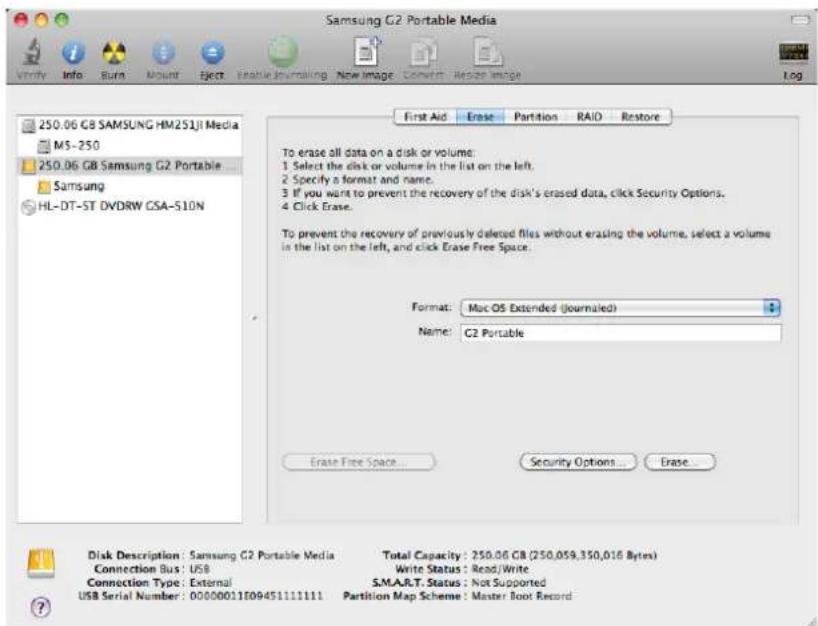Click the Name field containing G2 Portable
This screenshot has width=818, height=626.
621,333
